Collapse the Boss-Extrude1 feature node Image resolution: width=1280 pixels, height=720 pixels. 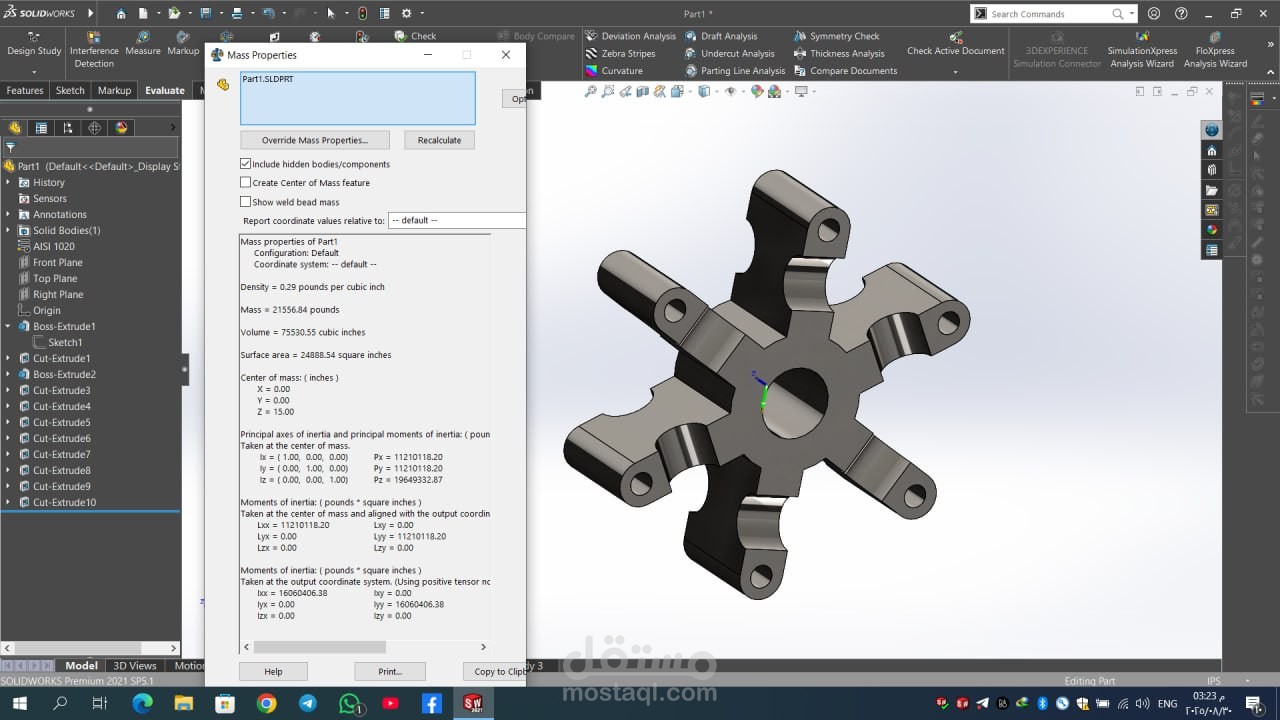[x=9, y=326]
